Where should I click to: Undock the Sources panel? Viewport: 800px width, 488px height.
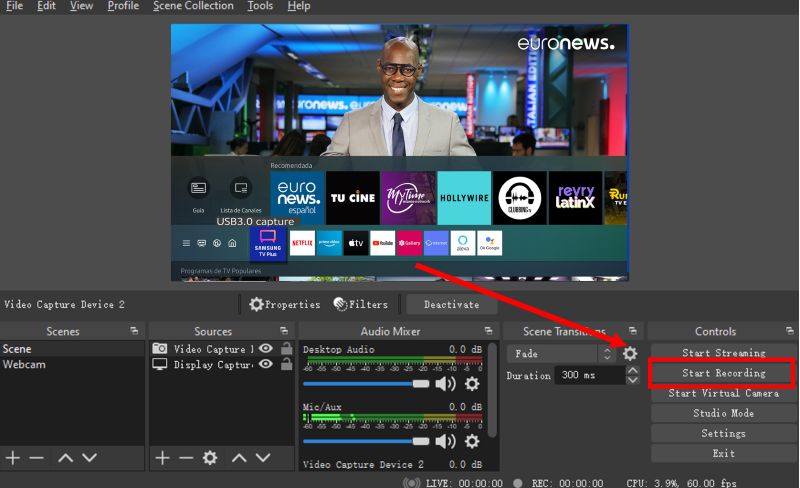click(284, 331)
